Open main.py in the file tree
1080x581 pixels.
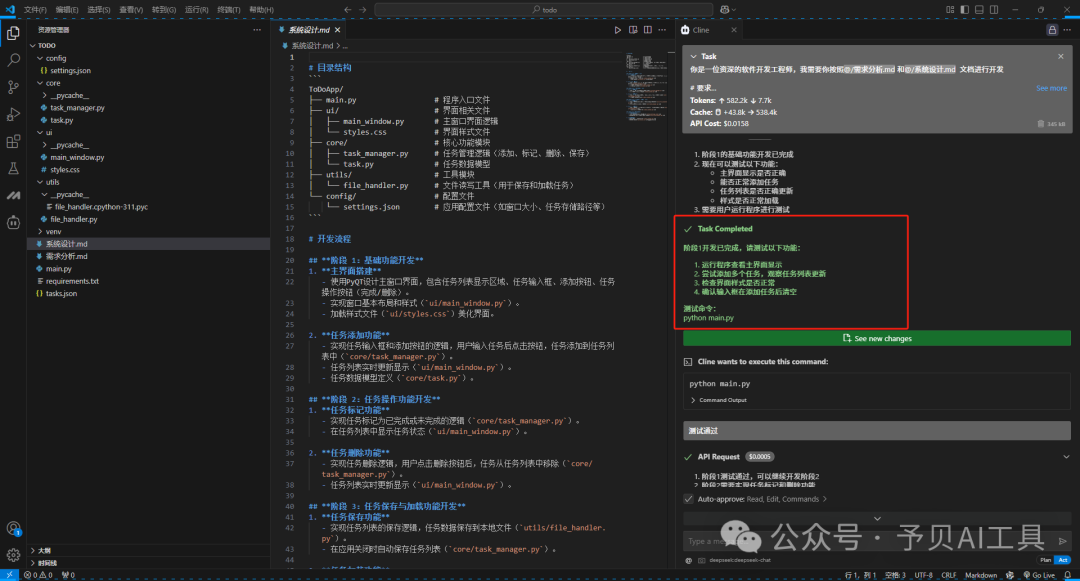pyautogui.click(x=58, y=269)
